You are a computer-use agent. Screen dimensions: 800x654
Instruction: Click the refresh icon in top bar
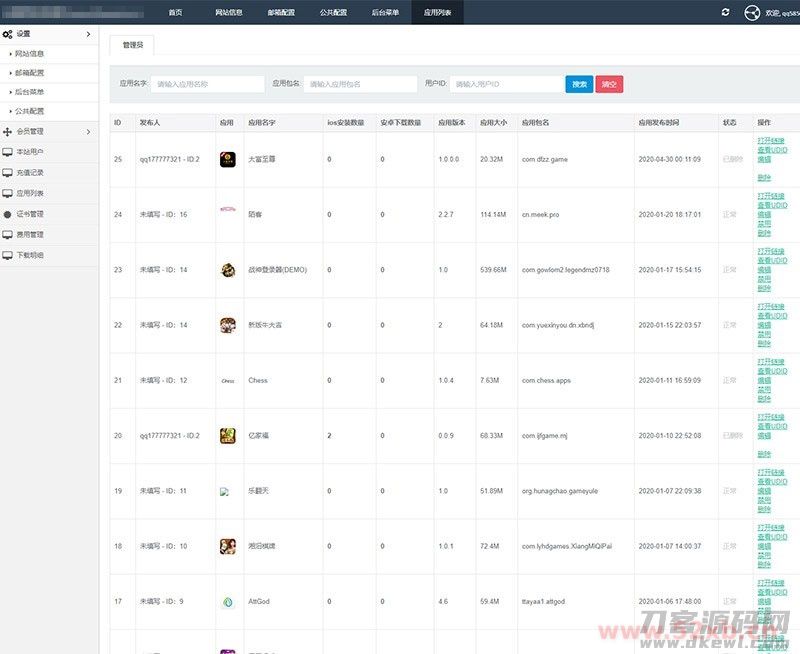click(725, 12)
